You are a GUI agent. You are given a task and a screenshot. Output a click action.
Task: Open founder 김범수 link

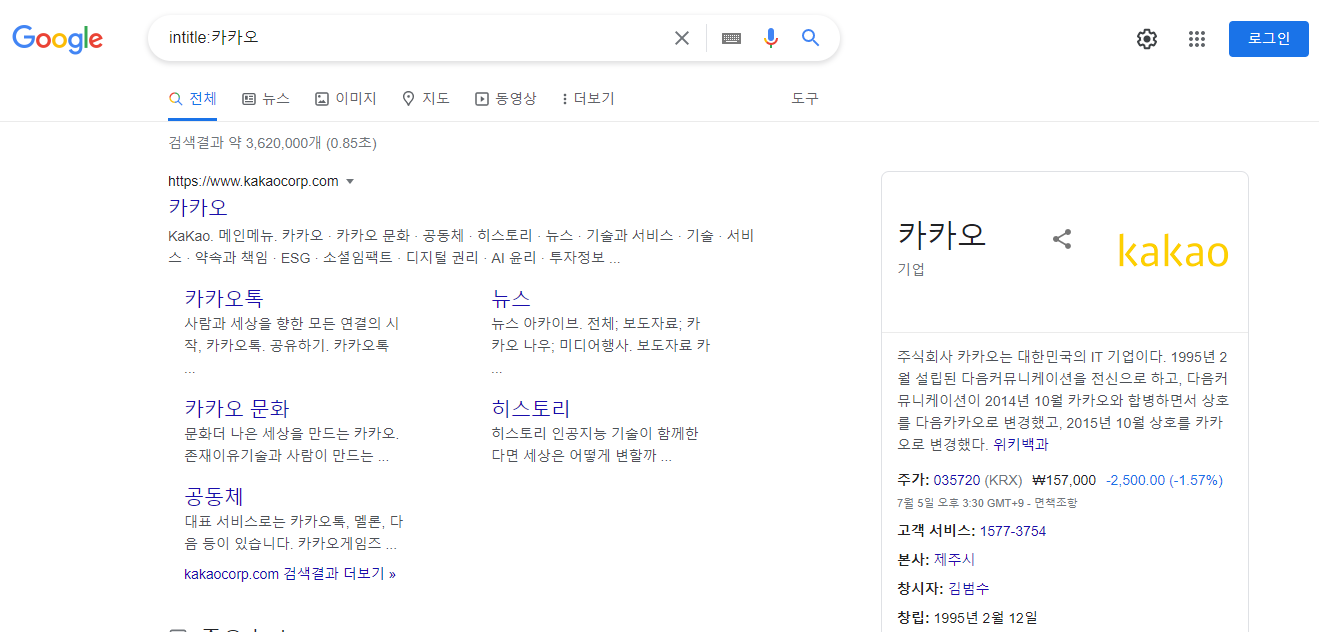(969, 588)
